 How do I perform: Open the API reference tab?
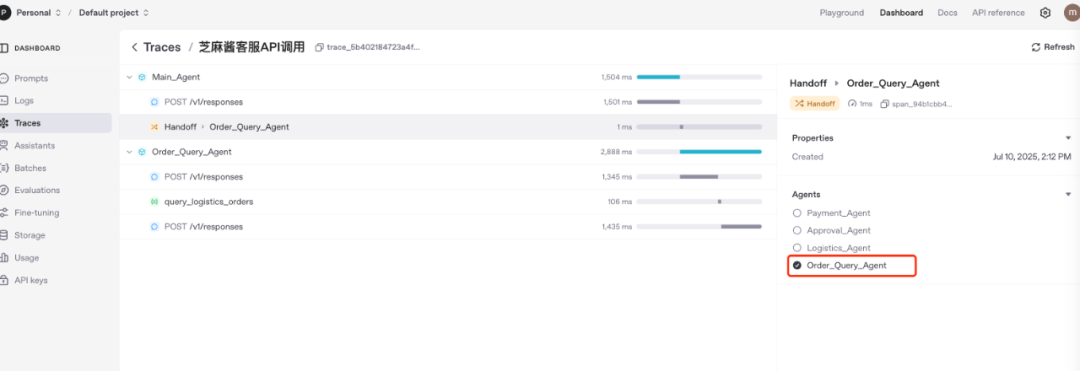pos(998,12)
